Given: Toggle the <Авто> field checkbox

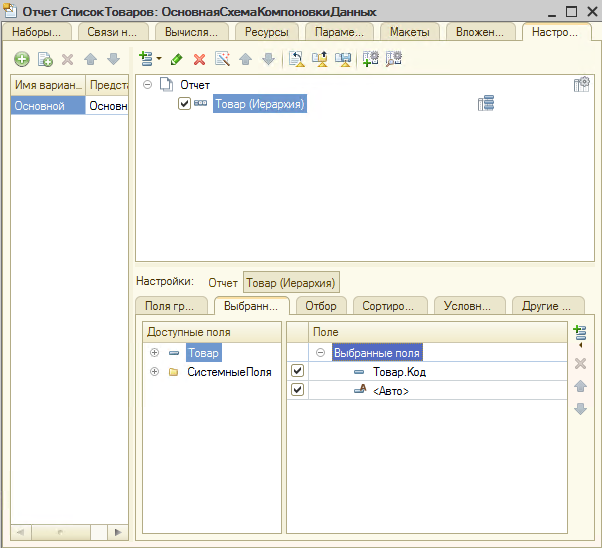Looking at the screenshot, I should (297, 390).
